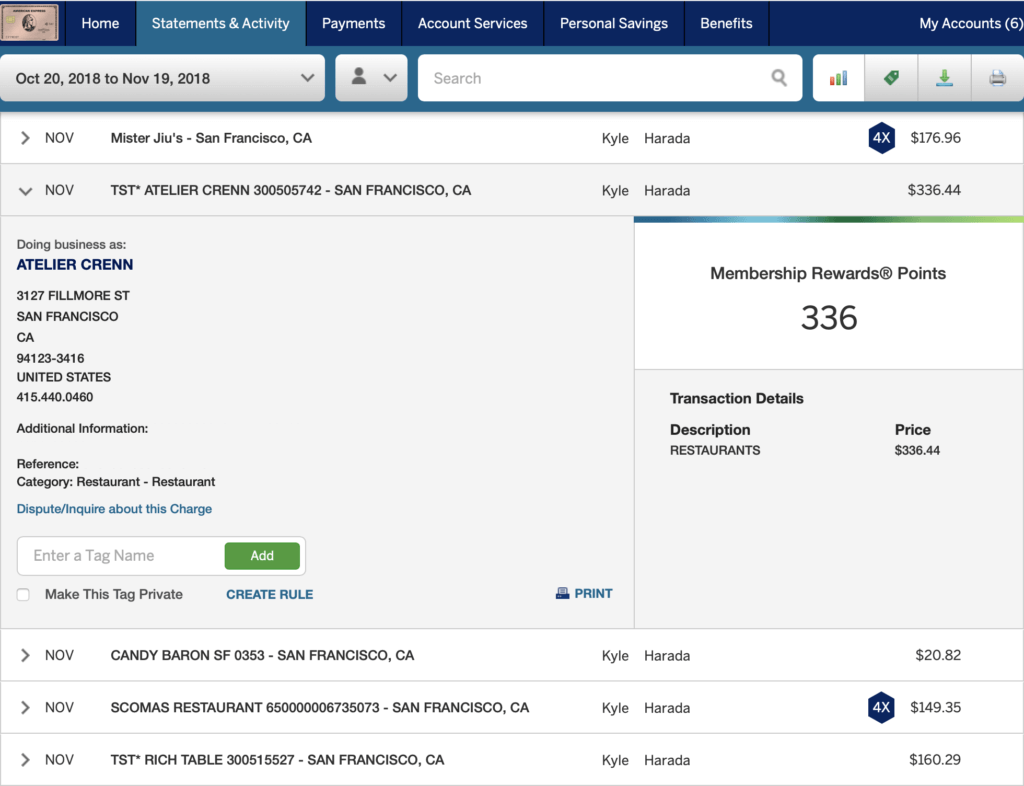Open the card member selector dropdown

372,78
